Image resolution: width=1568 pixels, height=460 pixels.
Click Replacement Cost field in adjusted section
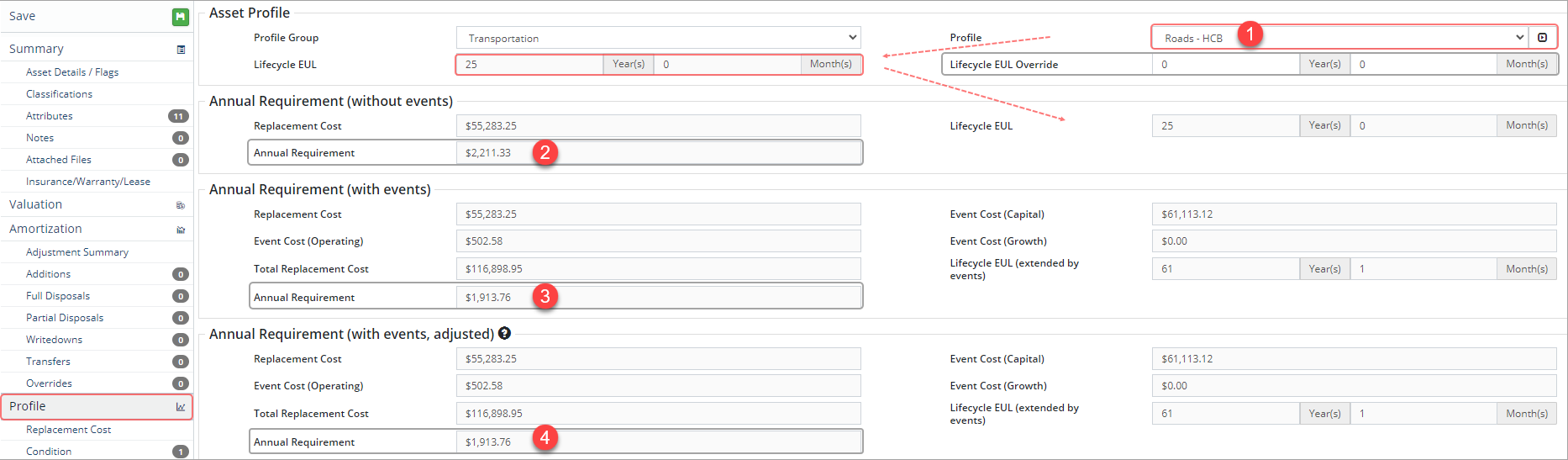tap(659, 359)
